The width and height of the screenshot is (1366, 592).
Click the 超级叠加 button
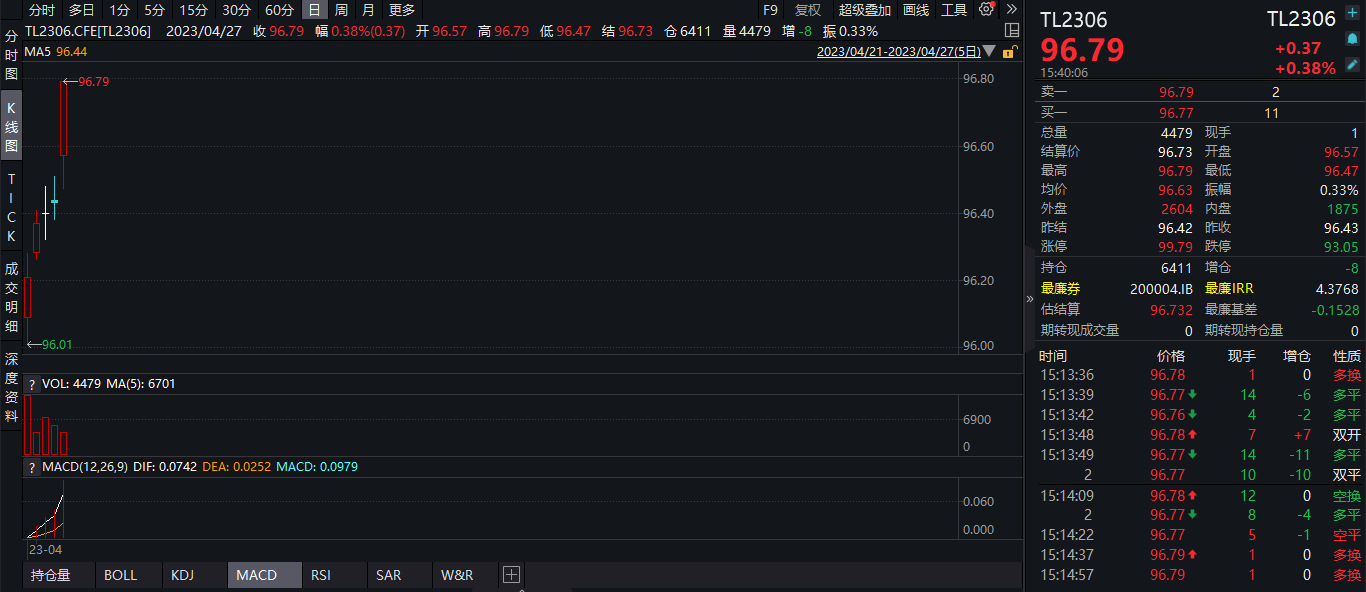click(x=864, y=10)
